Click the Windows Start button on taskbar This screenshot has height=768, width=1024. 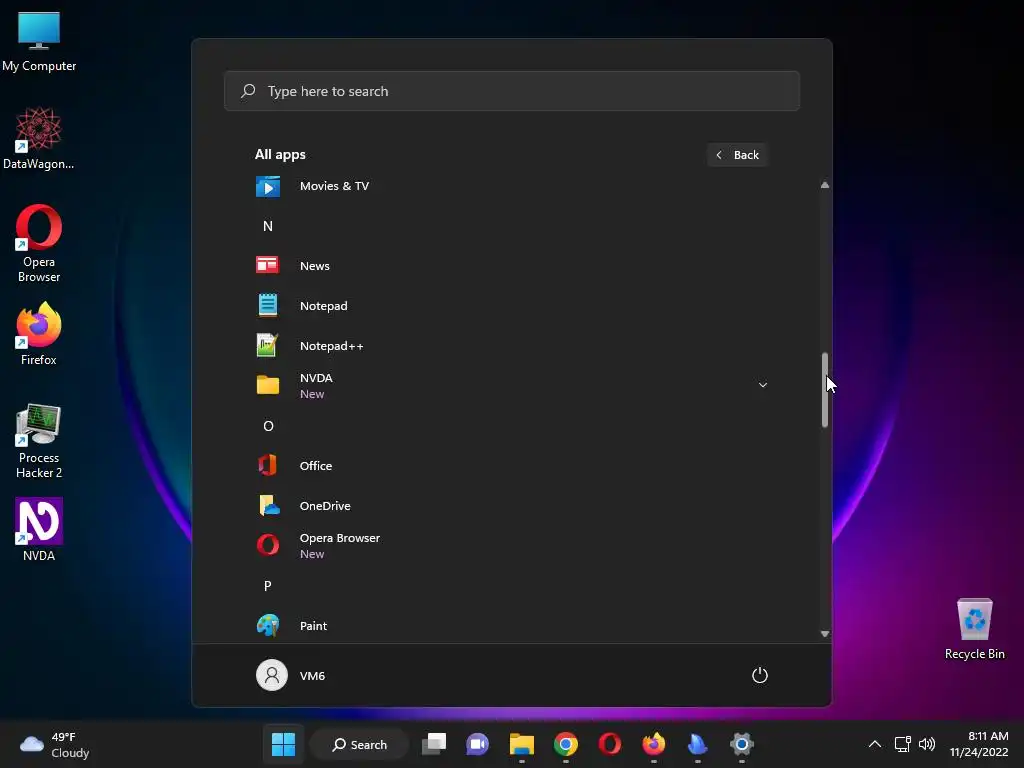coord(283,744)
